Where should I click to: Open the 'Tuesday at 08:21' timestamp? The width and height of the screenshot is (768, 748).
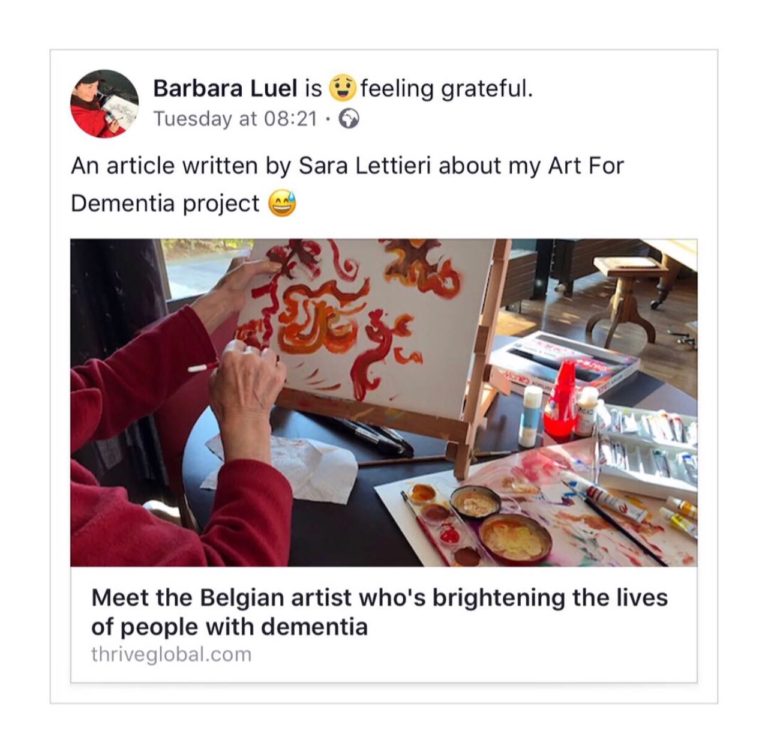point(235,119)
